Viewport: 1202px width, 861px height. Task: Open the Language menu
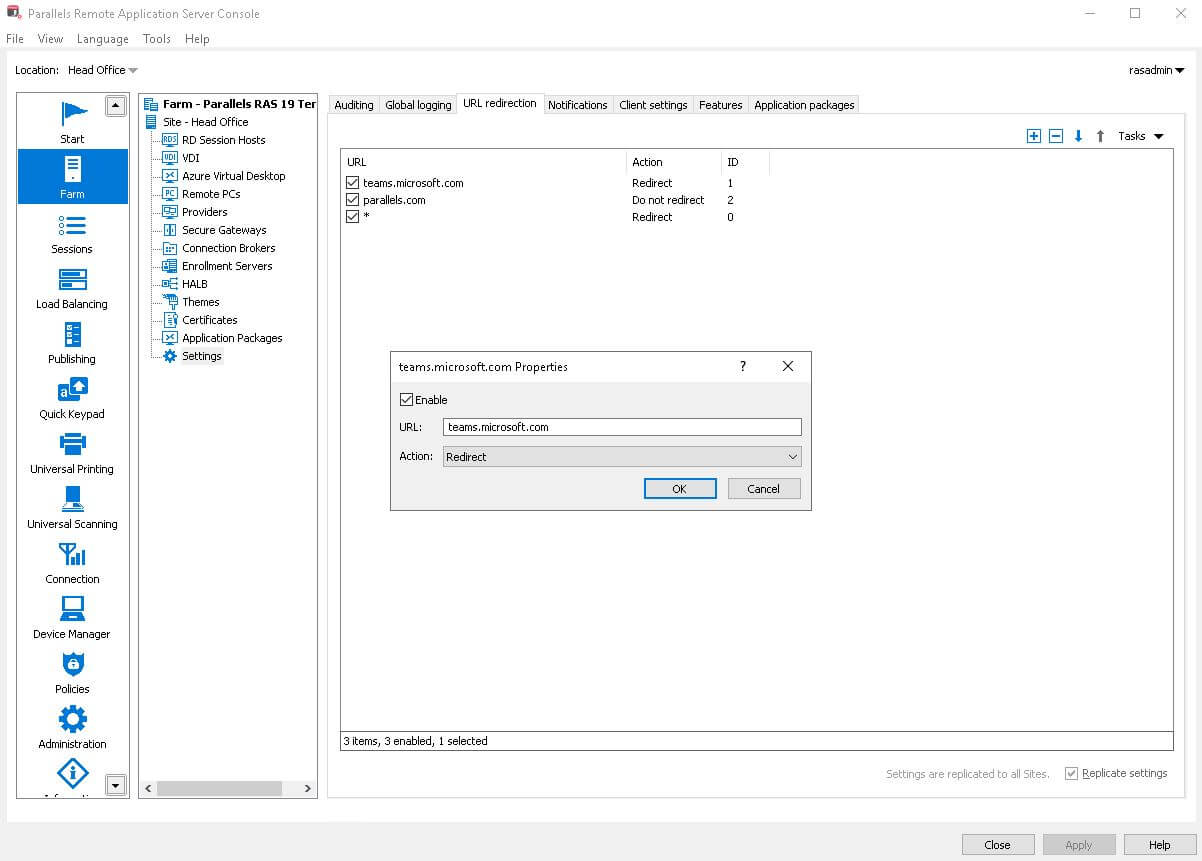pyautogui.click(x=103, y=39)
